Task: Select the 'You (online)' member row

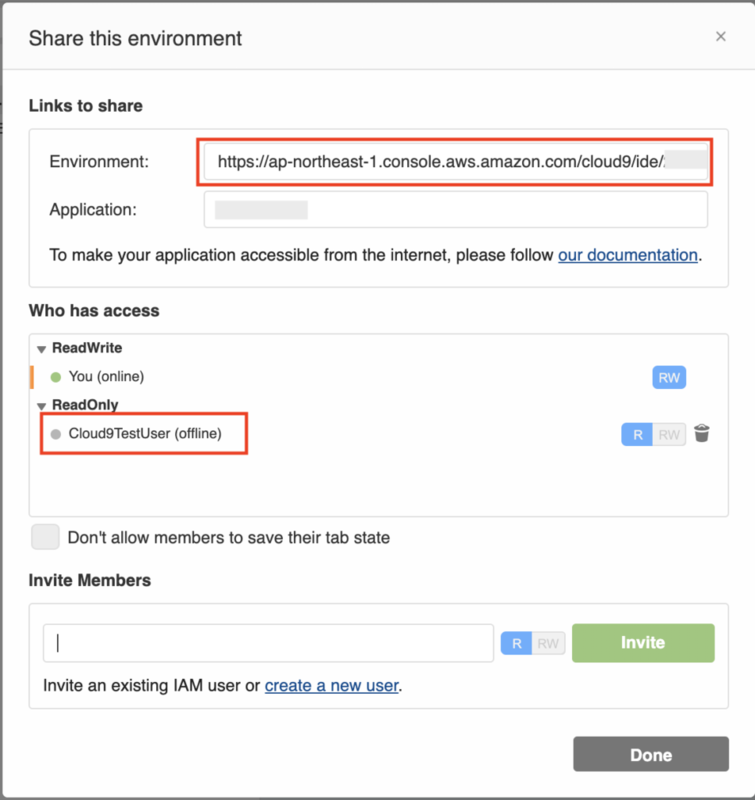Action: [106, 377]
